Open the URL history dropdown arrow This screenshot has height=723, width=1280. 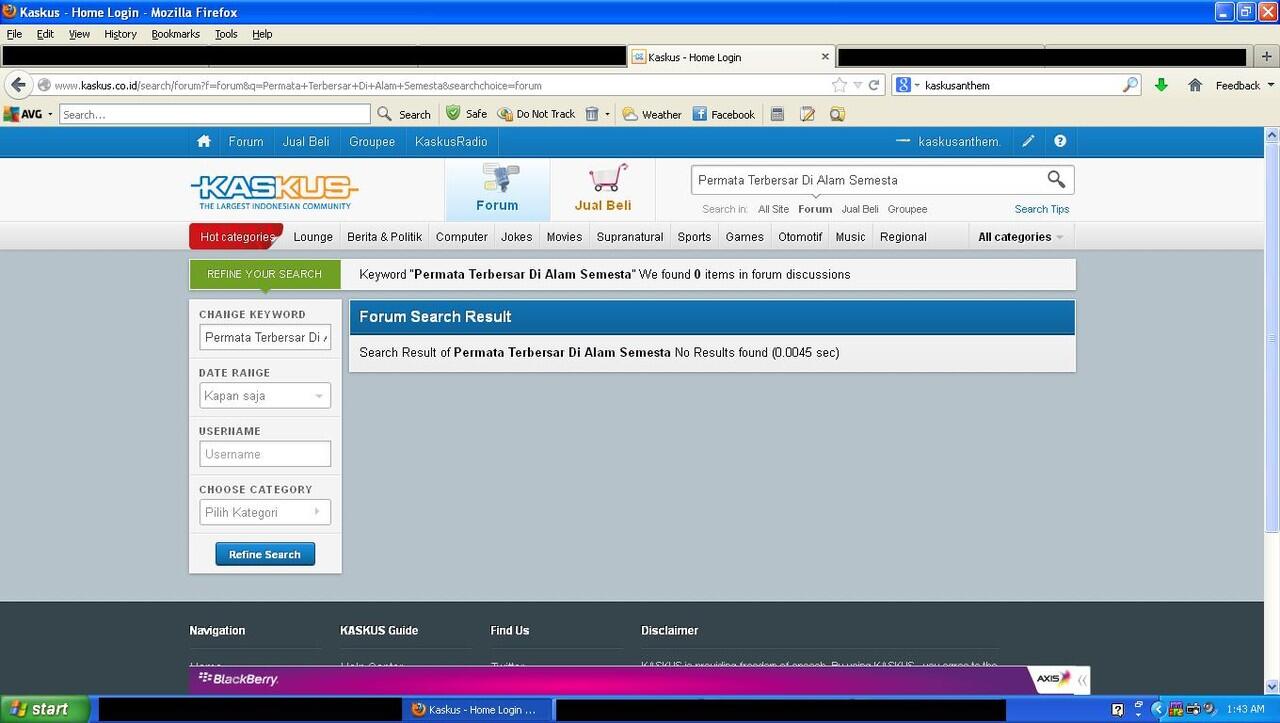click(x=857, y=85)
